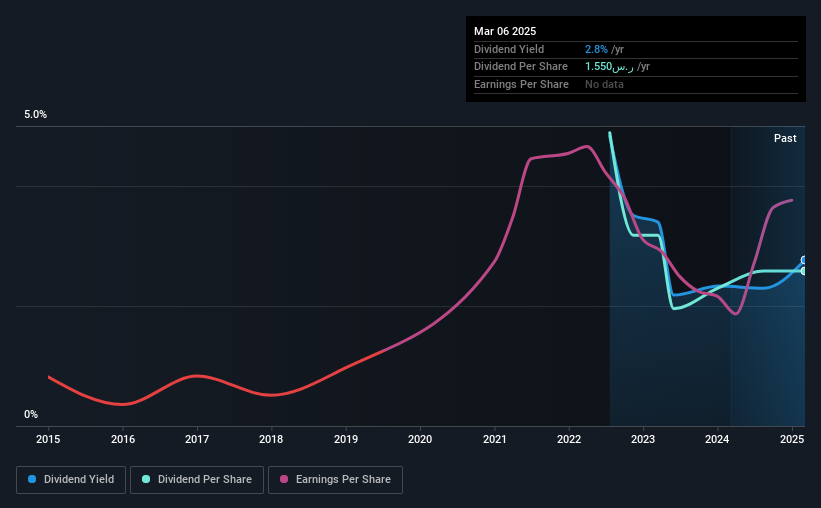The height and width of the screenshot is (508, 821).
Task: Click the 2025 x-axis label
Action: click(792, 439)
